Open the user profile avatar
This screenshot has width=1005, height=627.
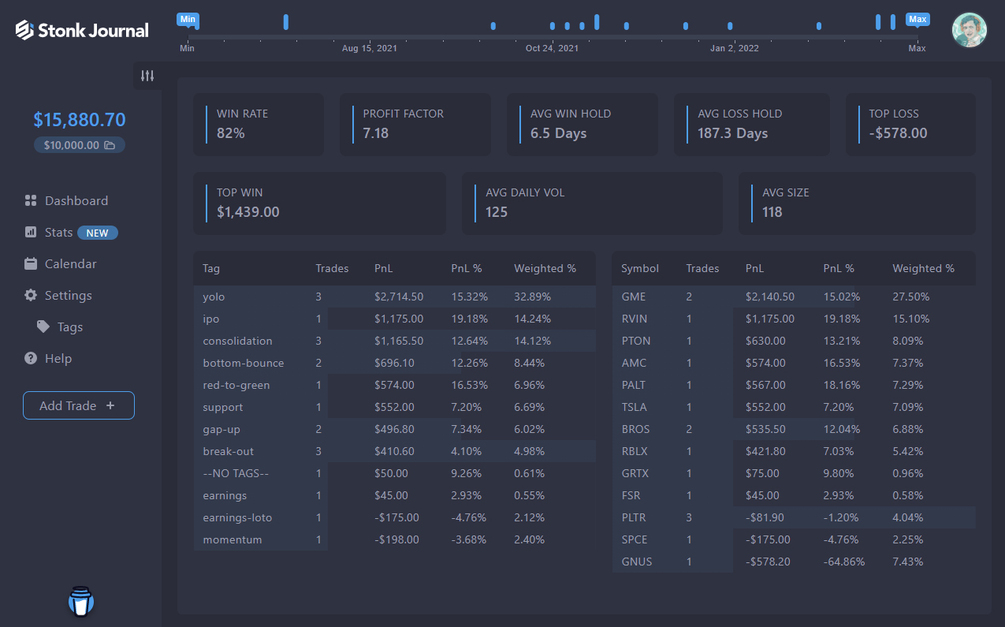[968, 30]
